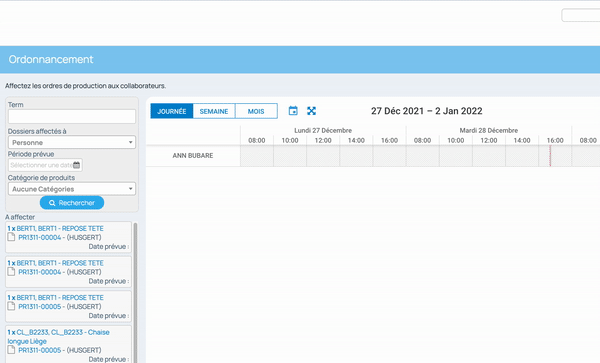Click the calendar icon in Période prévue field
The height and width of the screenshot is (363, 600).
[x=77, y=165]
